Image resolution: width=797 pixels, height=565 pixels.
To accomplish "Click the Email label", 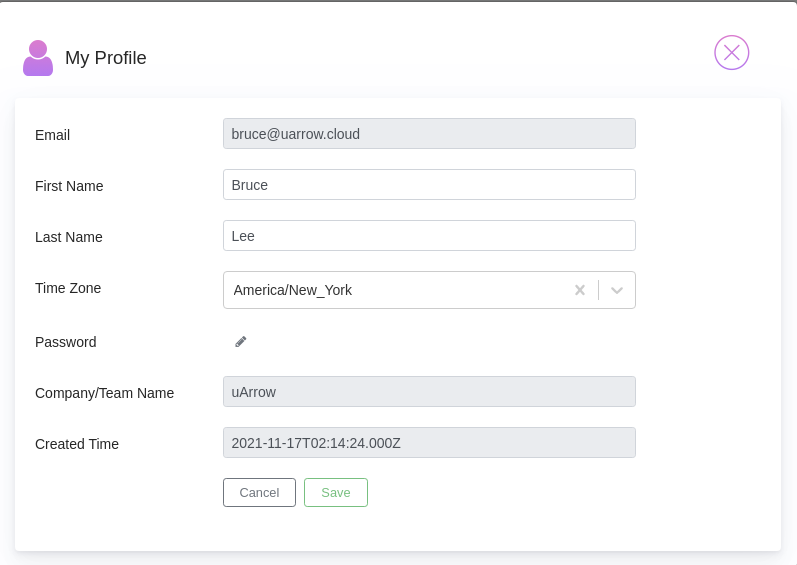I will (52, 135).
